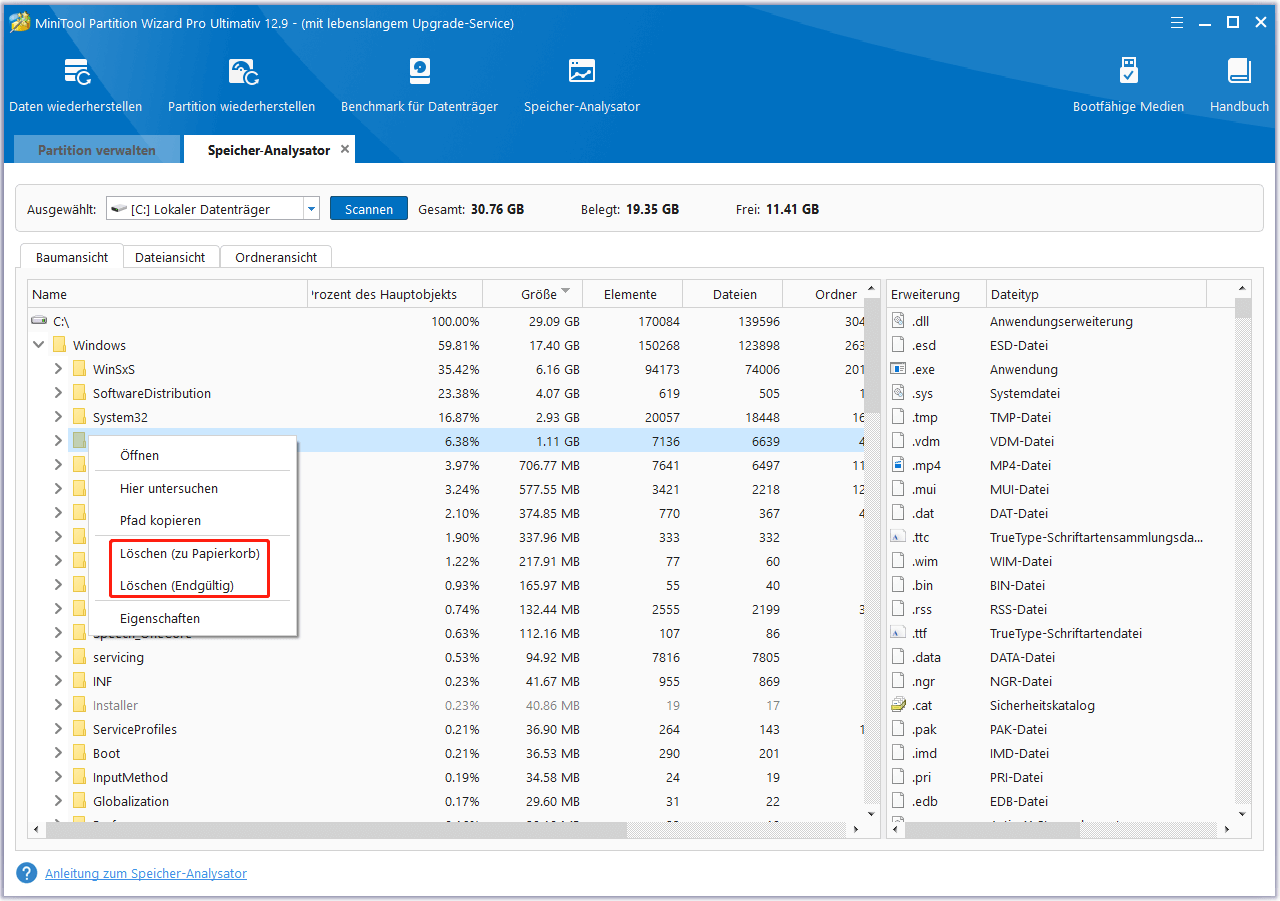Expand the servicing folder
Image resolution: width=1280 pixels, height=901 pixels.
tap(58, 657)
